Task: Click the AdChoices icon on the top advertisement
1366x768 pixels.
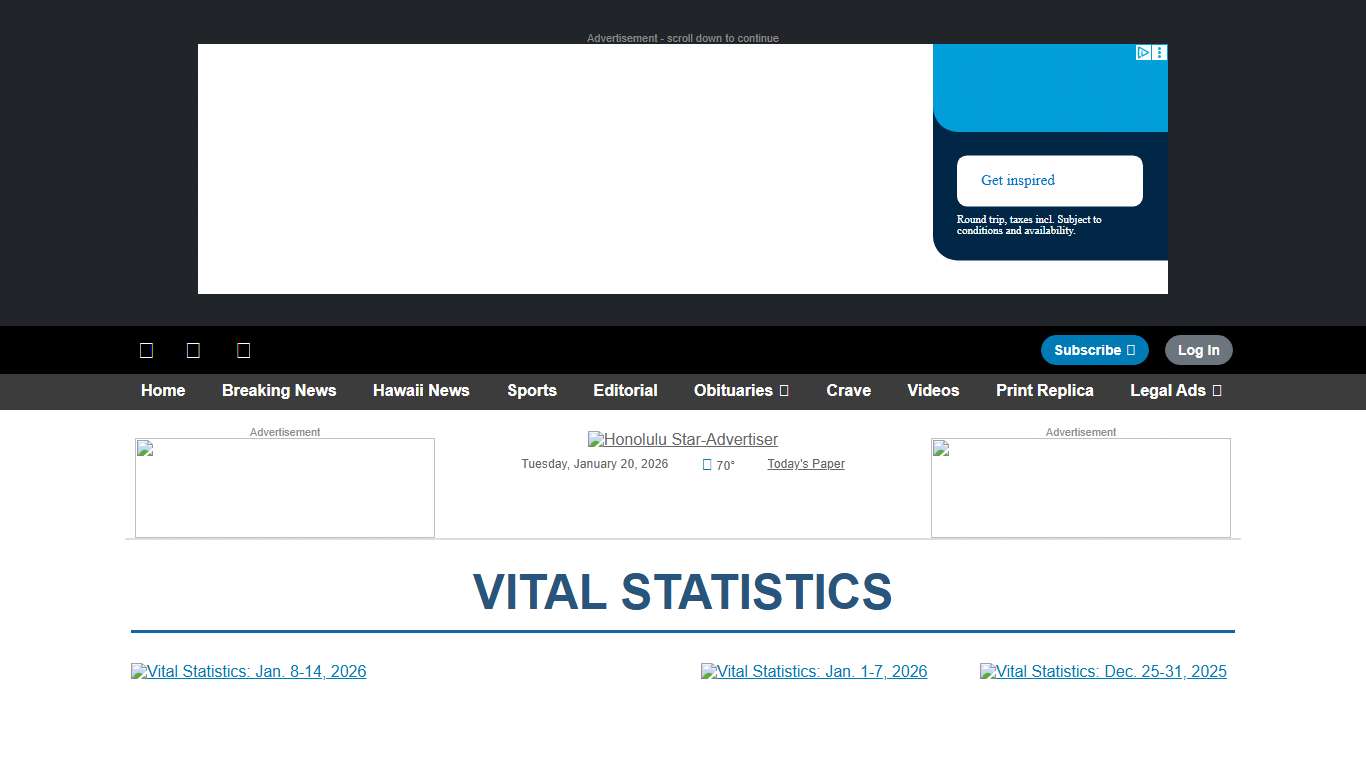Action: pyautogui.click(x=1143, y=52)
